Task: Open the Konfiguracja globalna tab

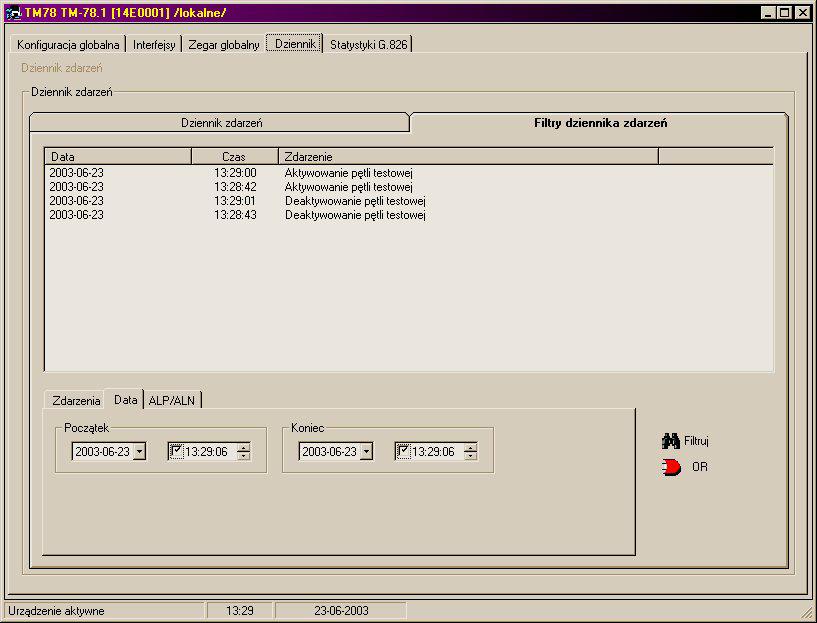Action: point(68,45)
